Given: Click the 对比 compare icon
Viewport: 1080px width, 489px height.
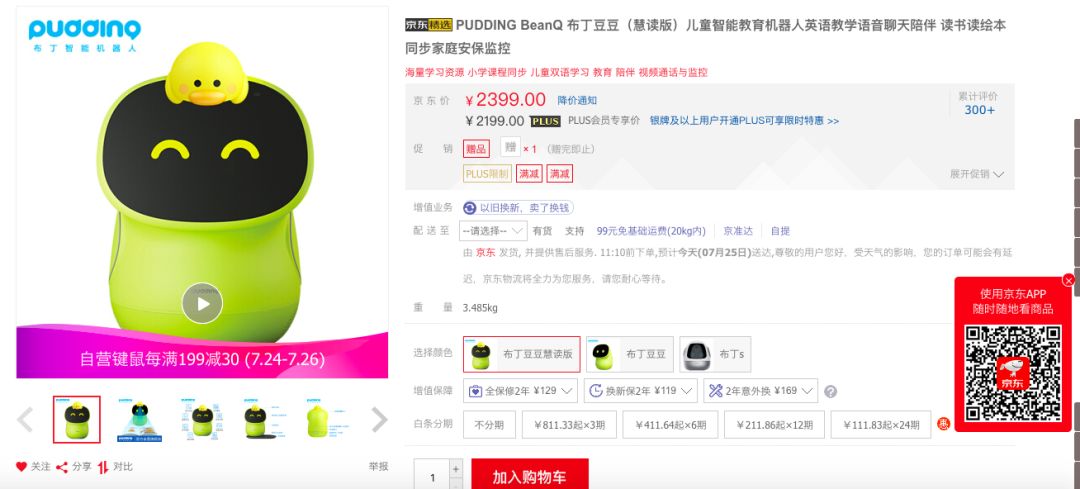Looking at the screenshot, I should tap(103, 467).
